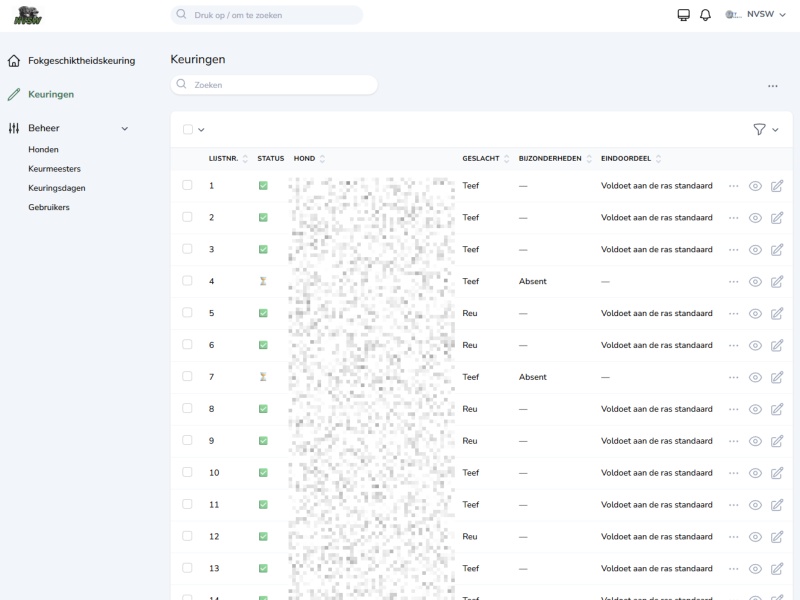Tick the checkbox for row 3

click(187, 249)
